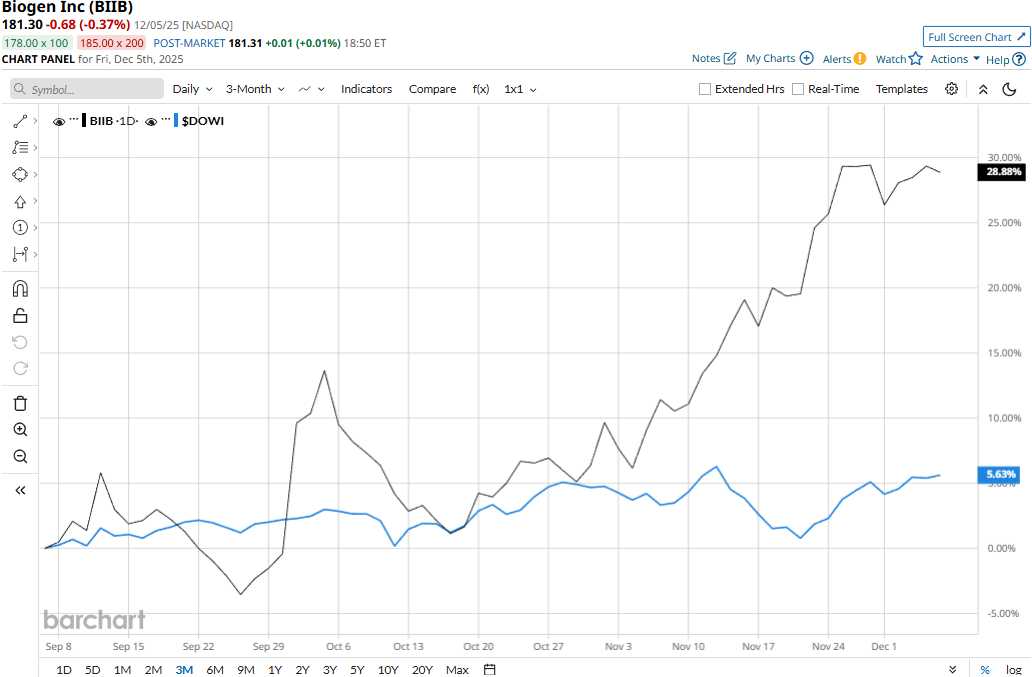1032x677 pixels.
Task: Collapse the chart header with double chevron
Action: (x=983, y=89)
